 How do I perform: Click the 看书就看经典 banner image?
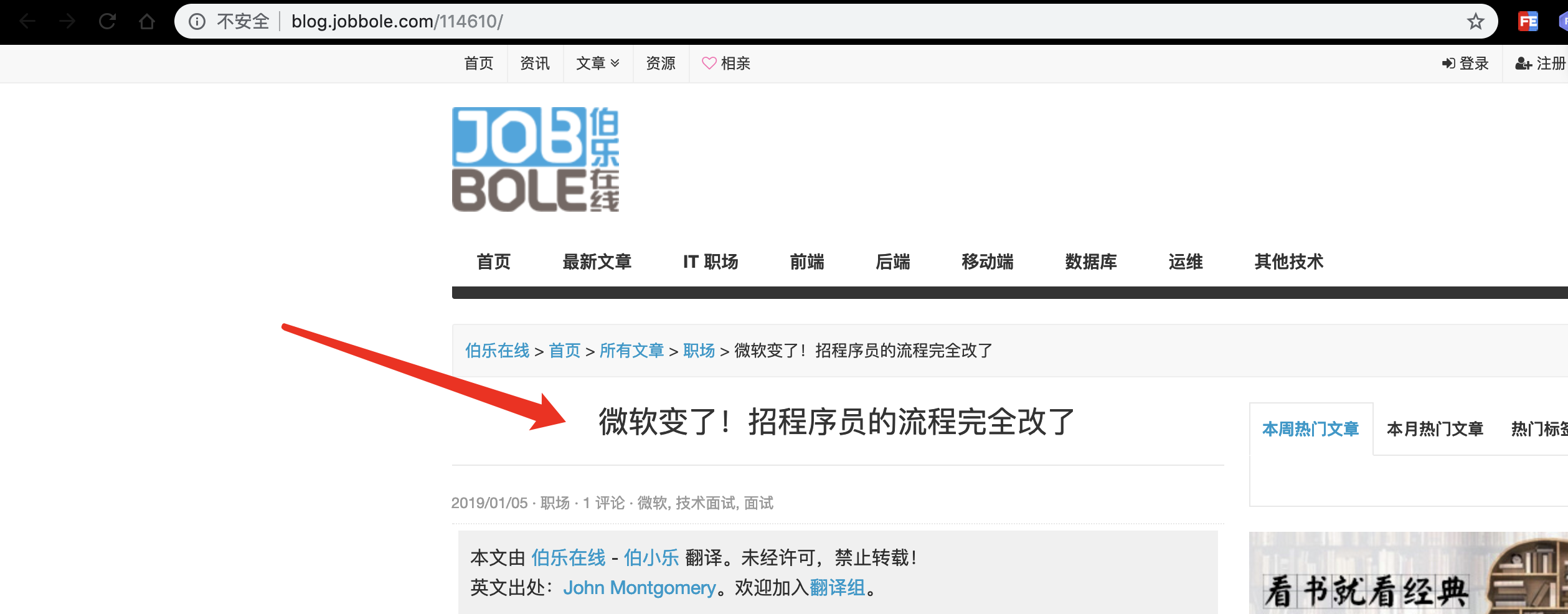coord(1409,573)
